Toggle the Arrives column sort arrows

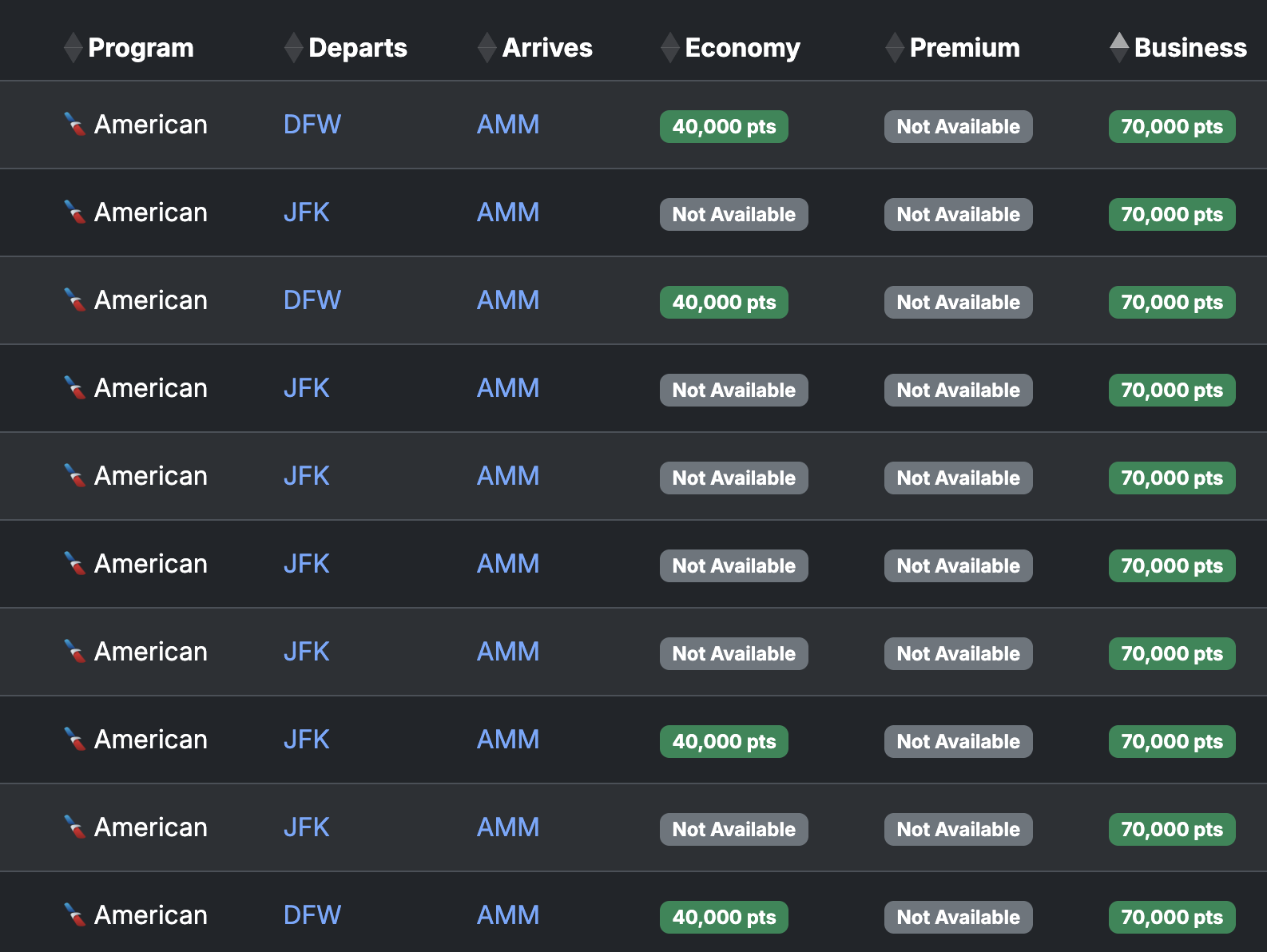point(487,48)
